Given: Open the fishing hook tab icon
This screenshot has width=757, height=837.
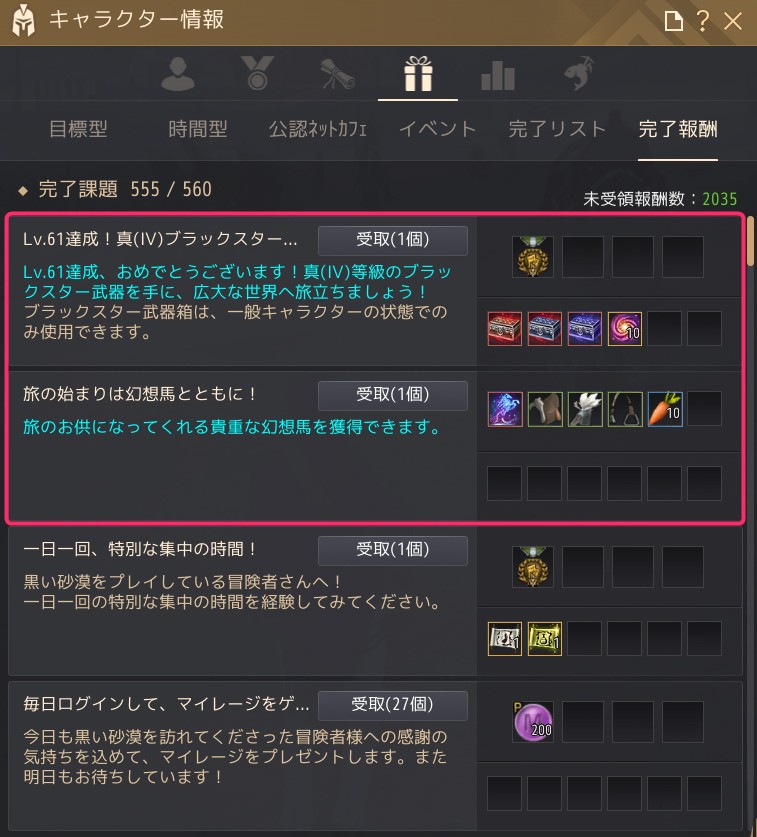Looking at the screenshot, I should [x=579, y=73].
